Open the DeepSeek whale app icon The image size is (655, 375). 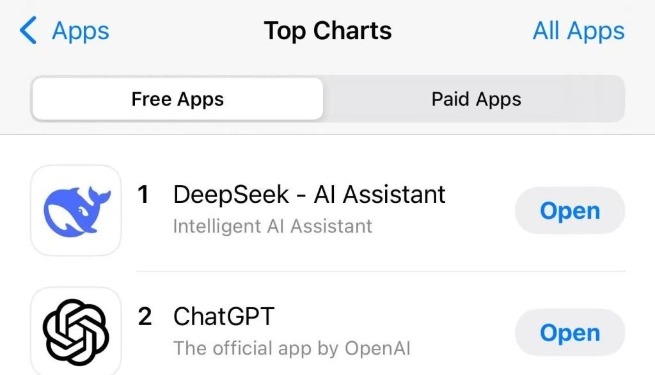[76, 210]
